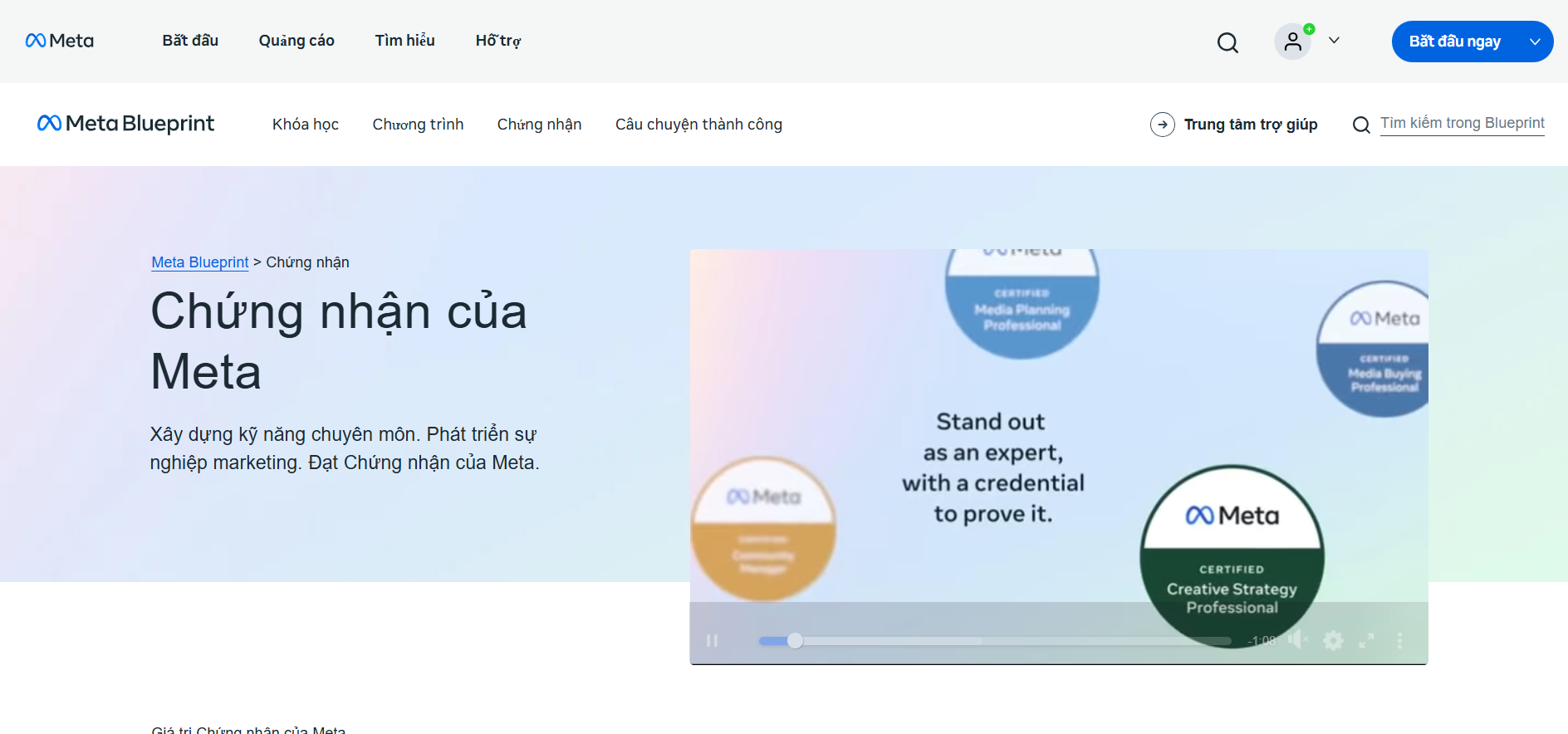
Task: Toggle the video mute speaker icon
Action: (x=1297, y=639)
